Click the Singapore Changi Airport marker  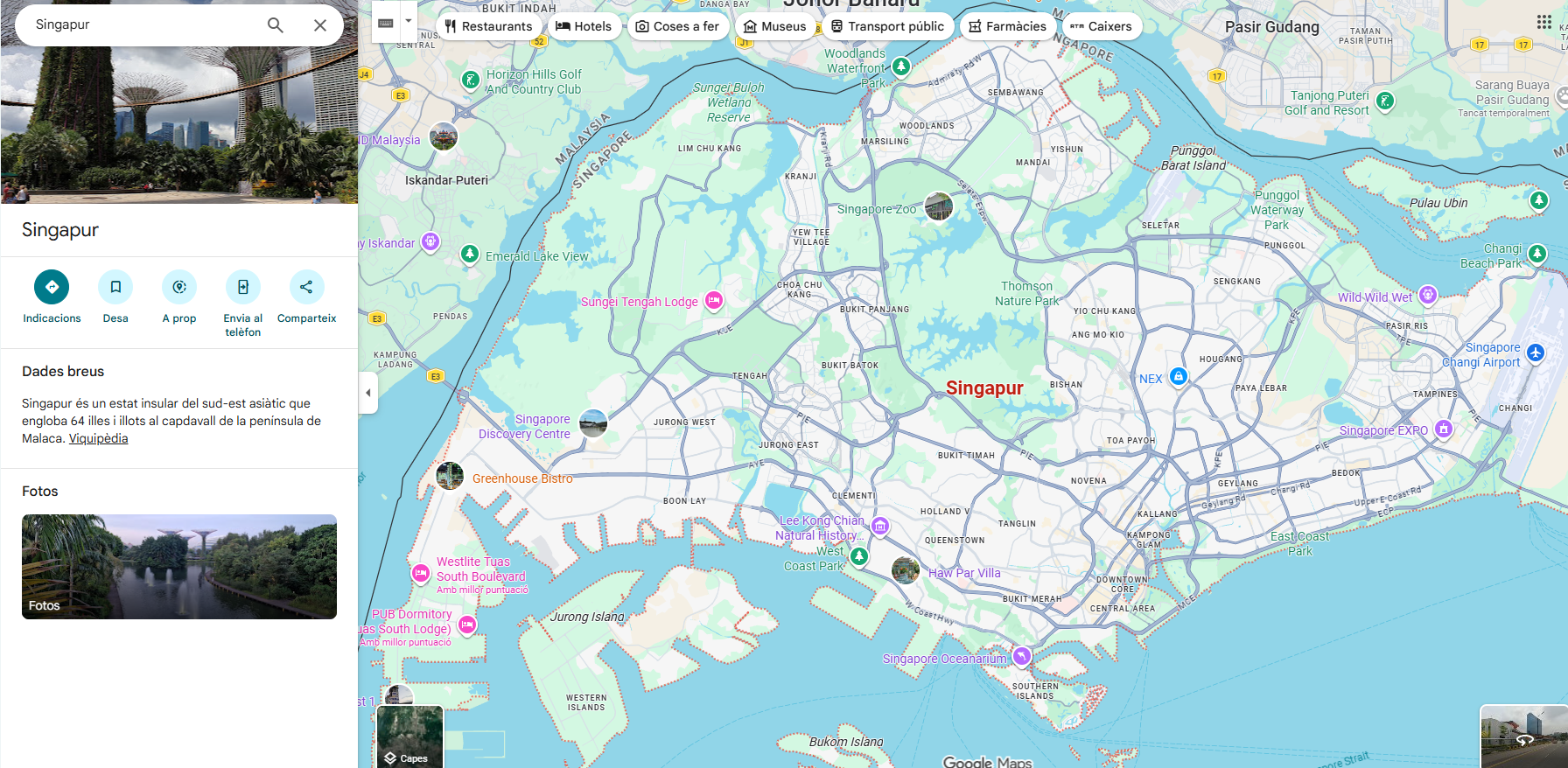click(1535, 353)
